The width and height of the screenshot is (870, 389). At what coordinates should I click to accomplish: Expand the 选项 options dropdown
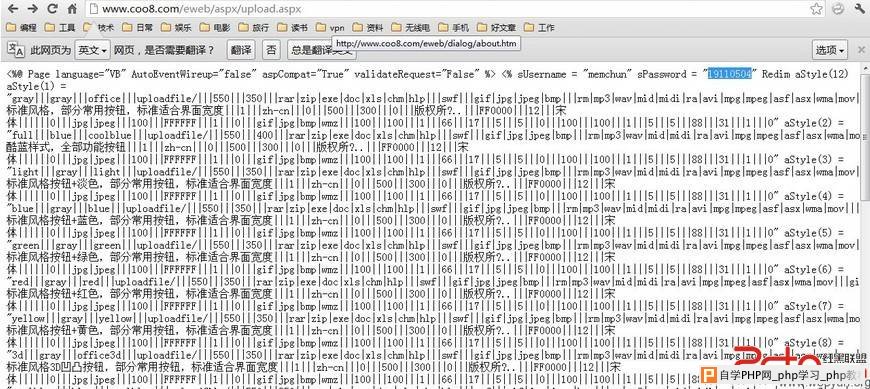click(x=829, y=50)
